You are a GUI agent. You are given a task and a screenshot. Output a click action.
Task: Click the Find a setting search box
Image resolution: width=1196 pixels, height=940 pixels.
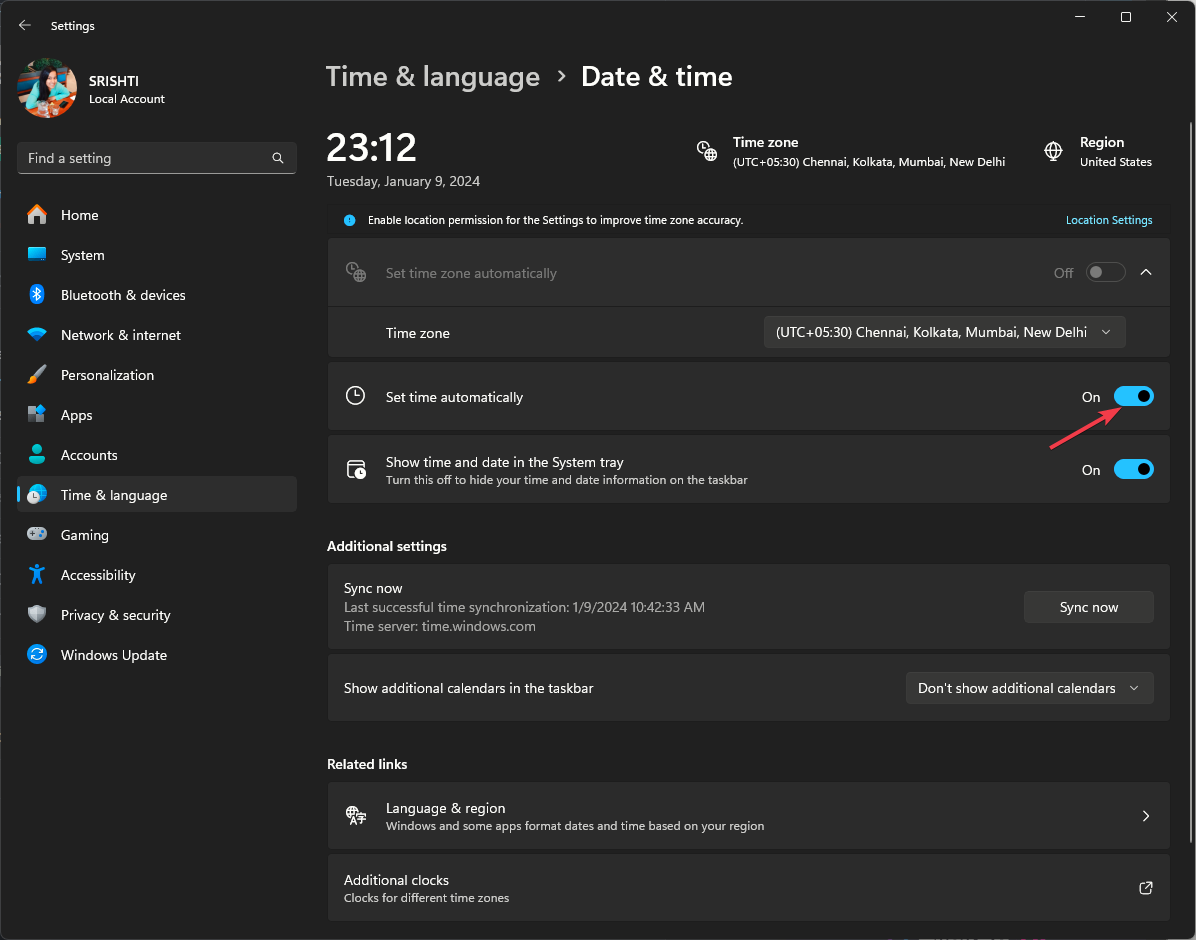[145, 158]
